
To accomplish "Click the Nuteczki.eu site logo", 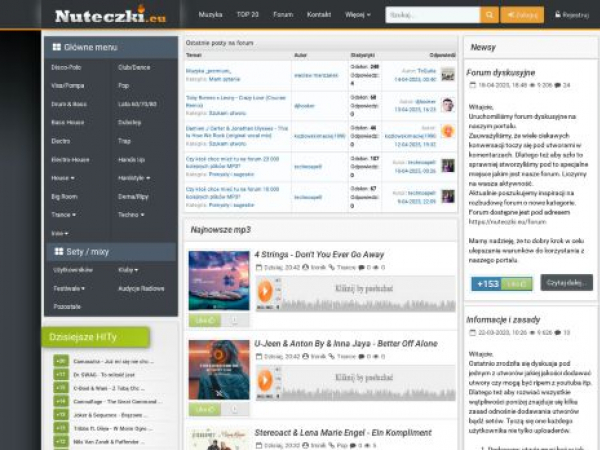I will (111, 16).
